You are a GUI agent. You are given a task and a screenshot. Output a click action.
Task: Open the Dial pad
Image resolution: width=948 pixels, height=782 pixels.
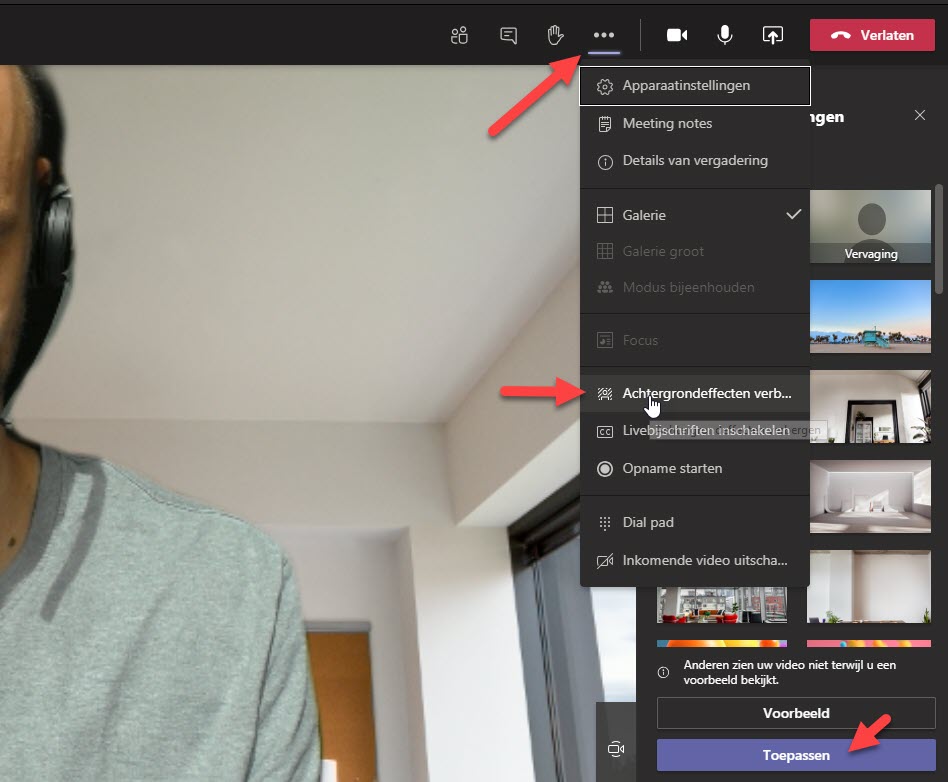695,523
